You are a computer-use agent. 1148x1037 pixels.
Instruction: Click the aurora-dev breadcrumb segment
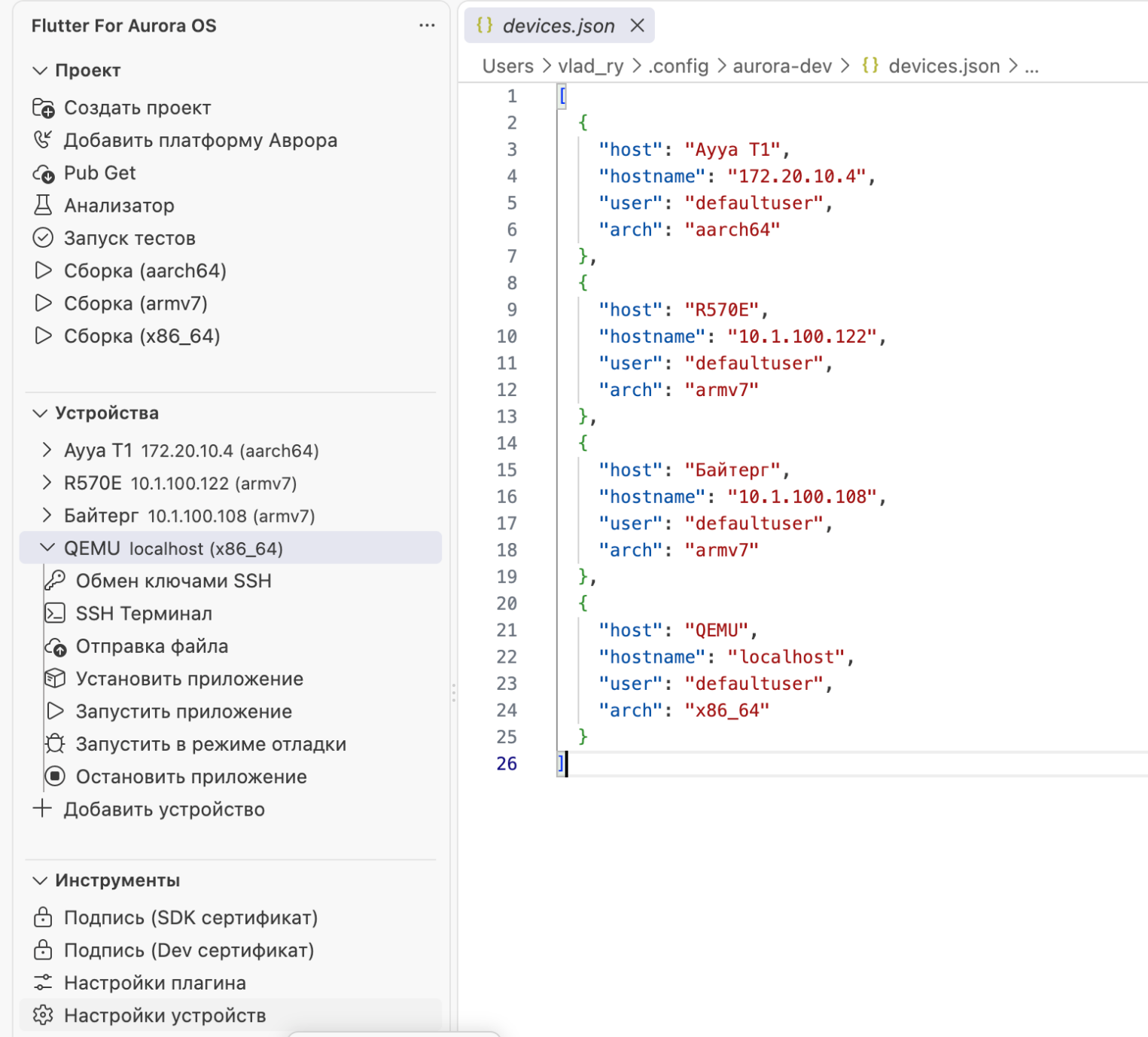tap(782, 66)
